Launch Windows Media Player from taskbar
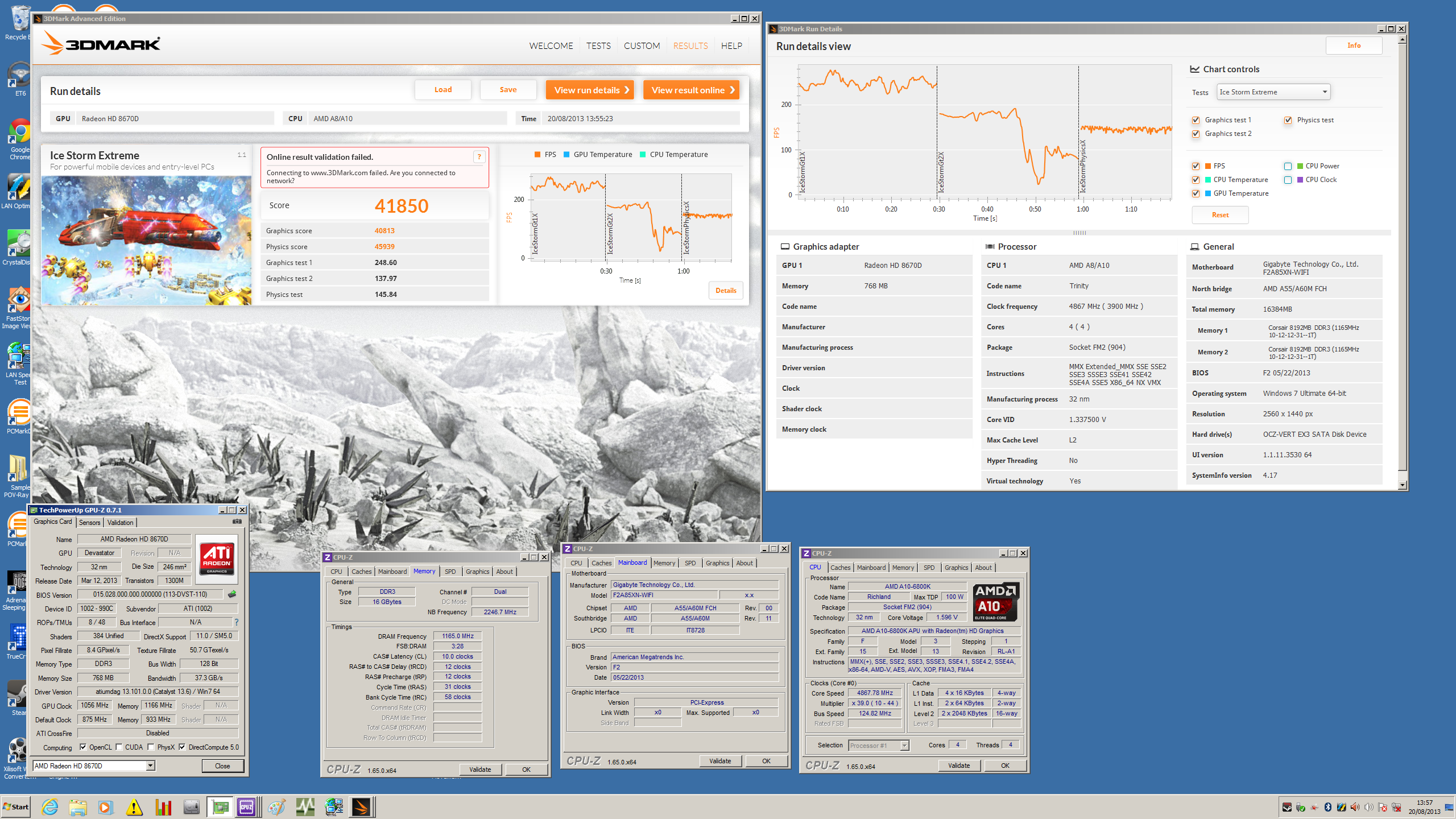This screenshot has height=819, width=1456. (x=106, y=807)
